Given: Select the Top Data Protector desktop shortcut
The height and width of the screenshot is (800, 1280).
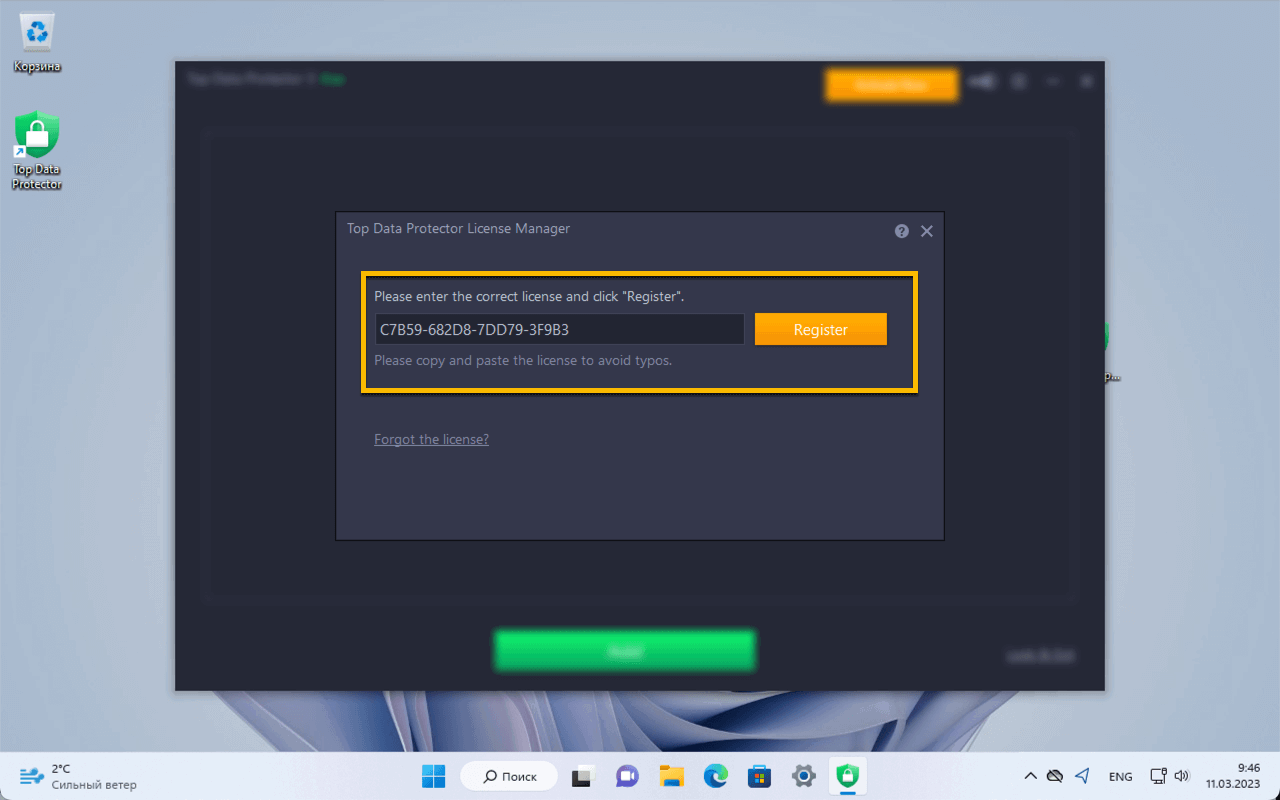Looking at the screenshot, I should [x=37, y=151].
